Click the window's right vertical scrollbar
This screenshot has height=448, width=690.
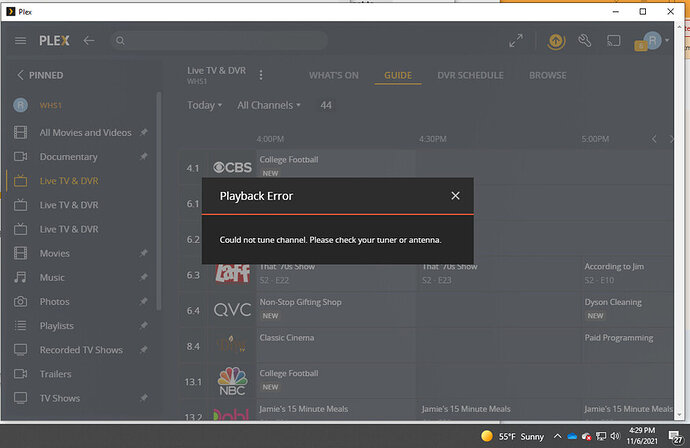click(679, 220)
